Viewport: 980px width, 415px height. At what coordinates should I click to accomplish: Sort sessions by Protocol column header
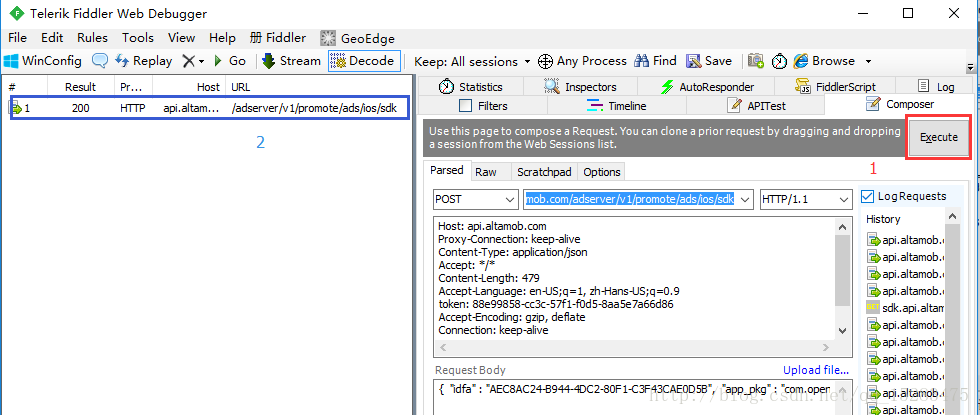click(133, 87)
